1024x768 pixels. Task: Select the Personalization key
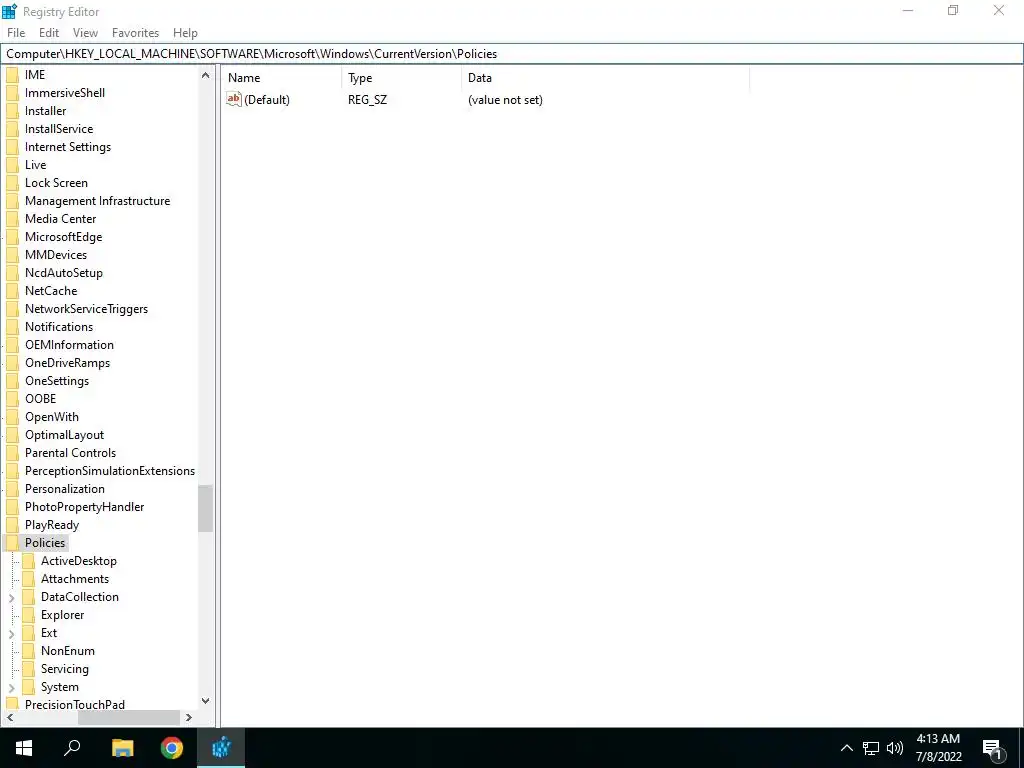click(65, 488)
